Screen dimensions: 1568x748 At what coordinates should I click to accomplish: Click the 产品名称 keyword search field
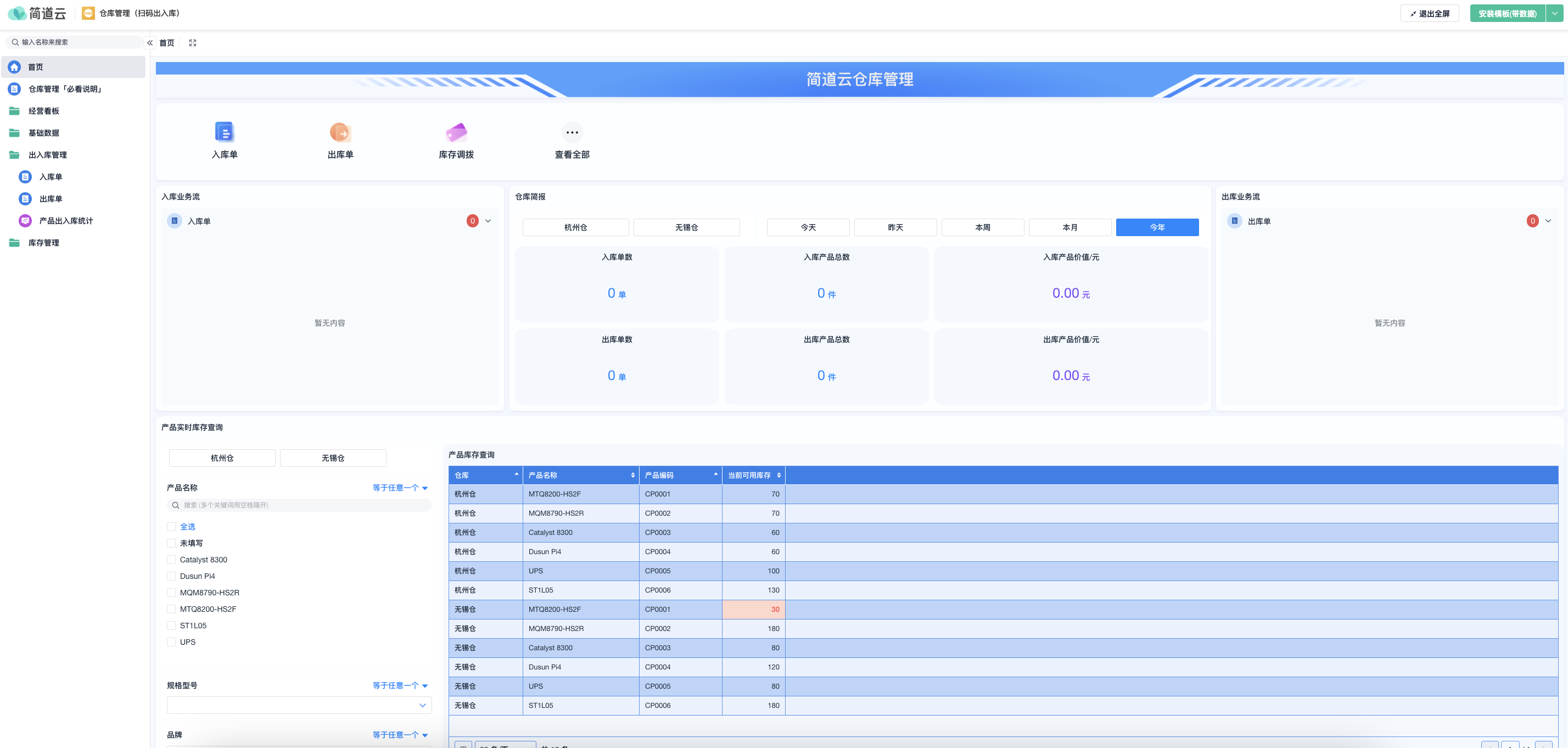299,505
